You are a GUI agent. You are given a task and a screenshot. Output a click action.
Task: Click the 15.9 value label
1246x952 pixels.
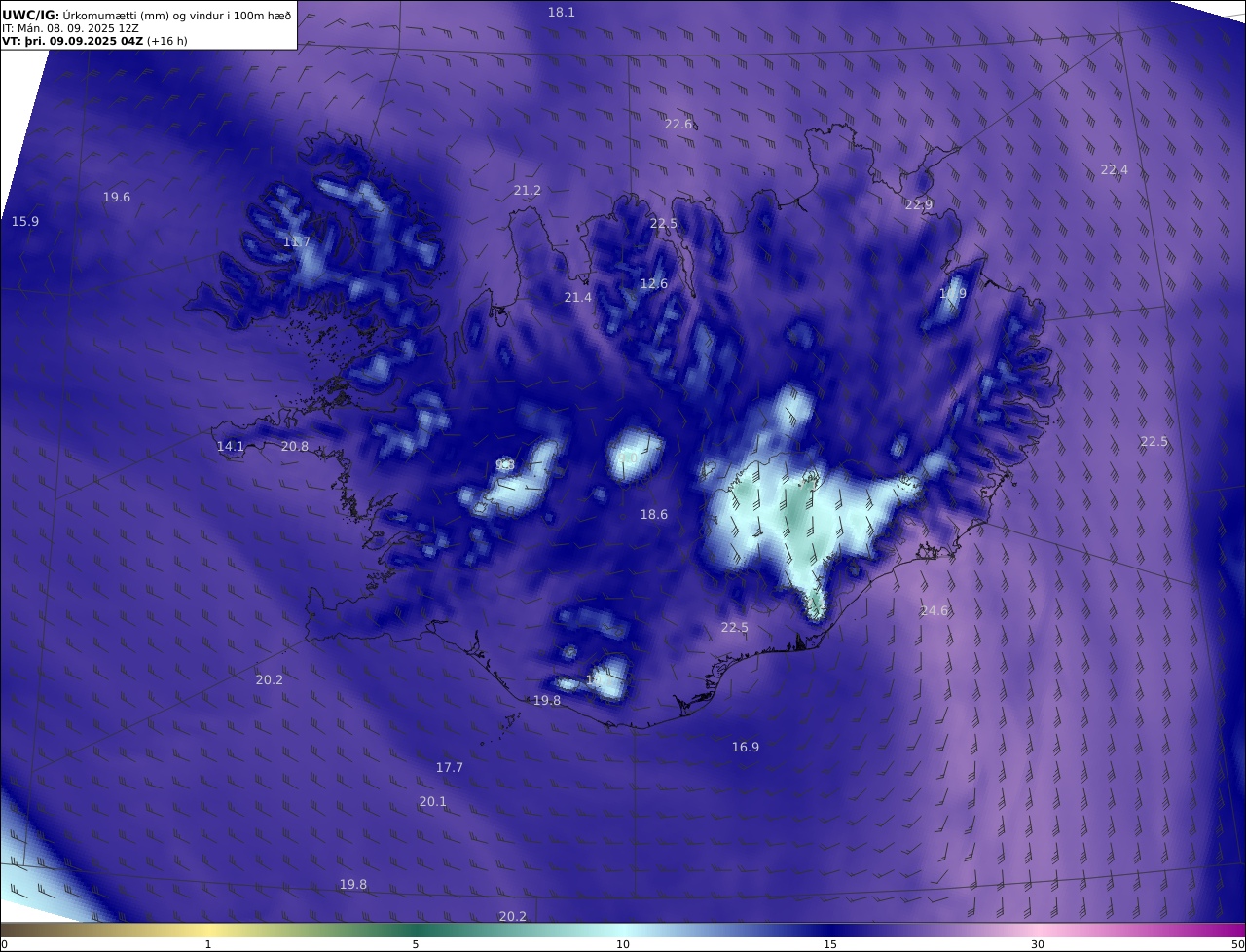pyautogui.click(x=25, y=222)
